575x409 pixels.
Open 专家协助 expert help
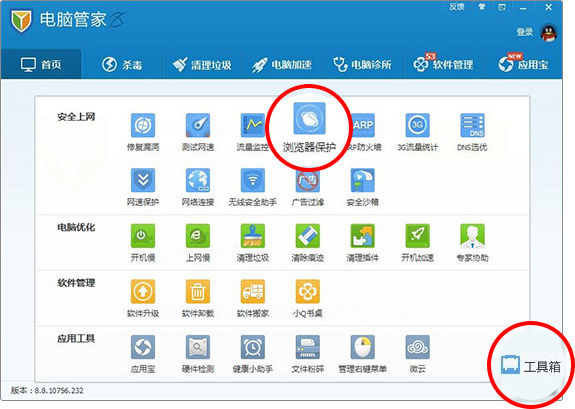tap(472, 243)
